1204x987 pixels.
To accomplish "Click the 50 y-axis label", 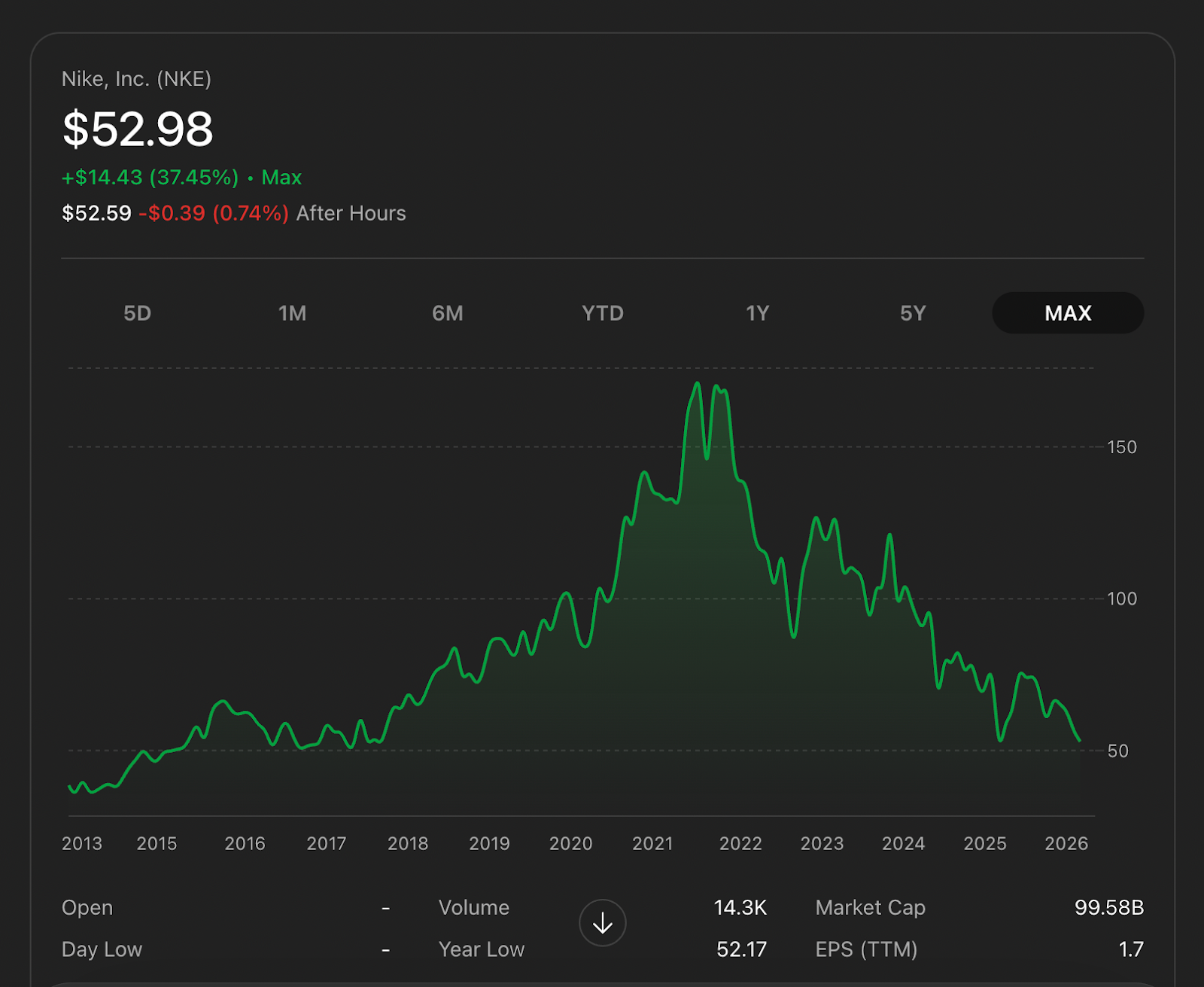I will click(1118, 751).
